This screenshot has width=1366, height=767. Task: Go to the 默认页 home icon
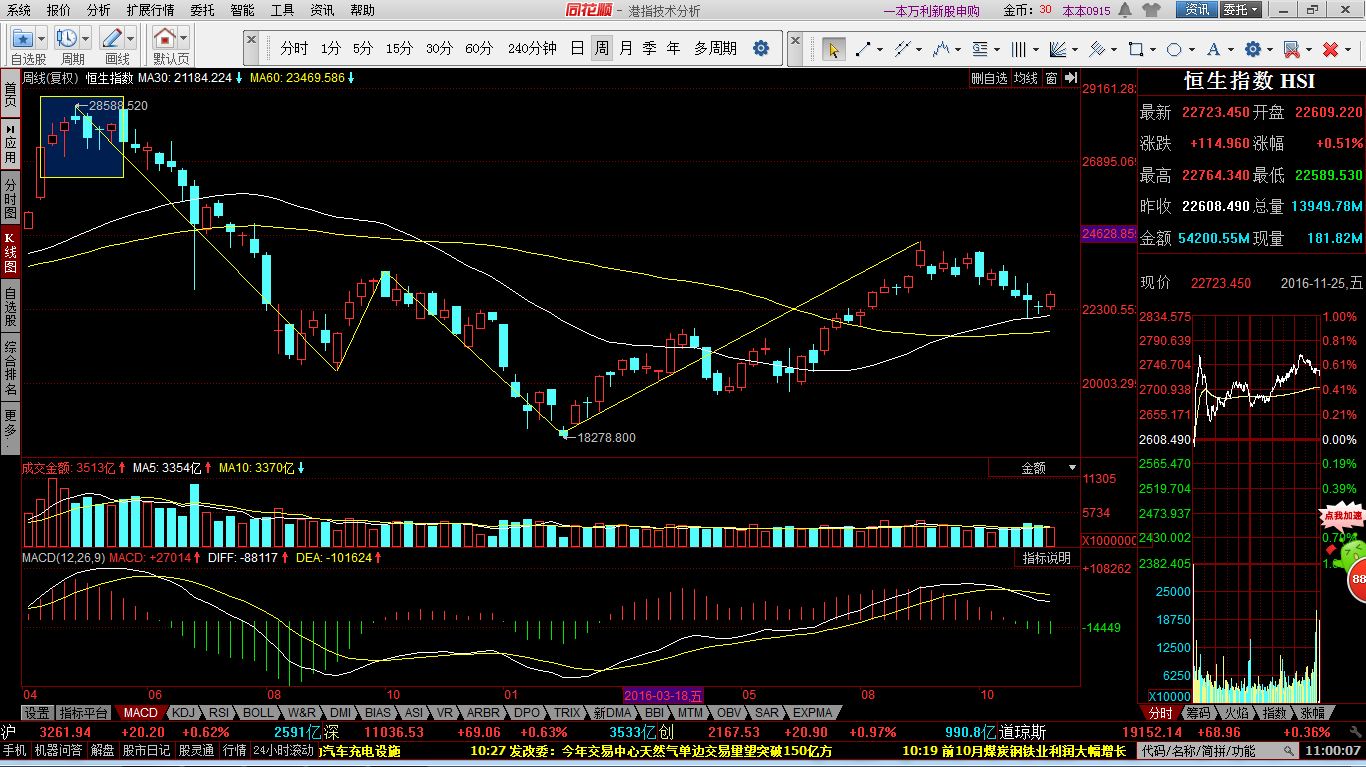click(x=165, y=39)
